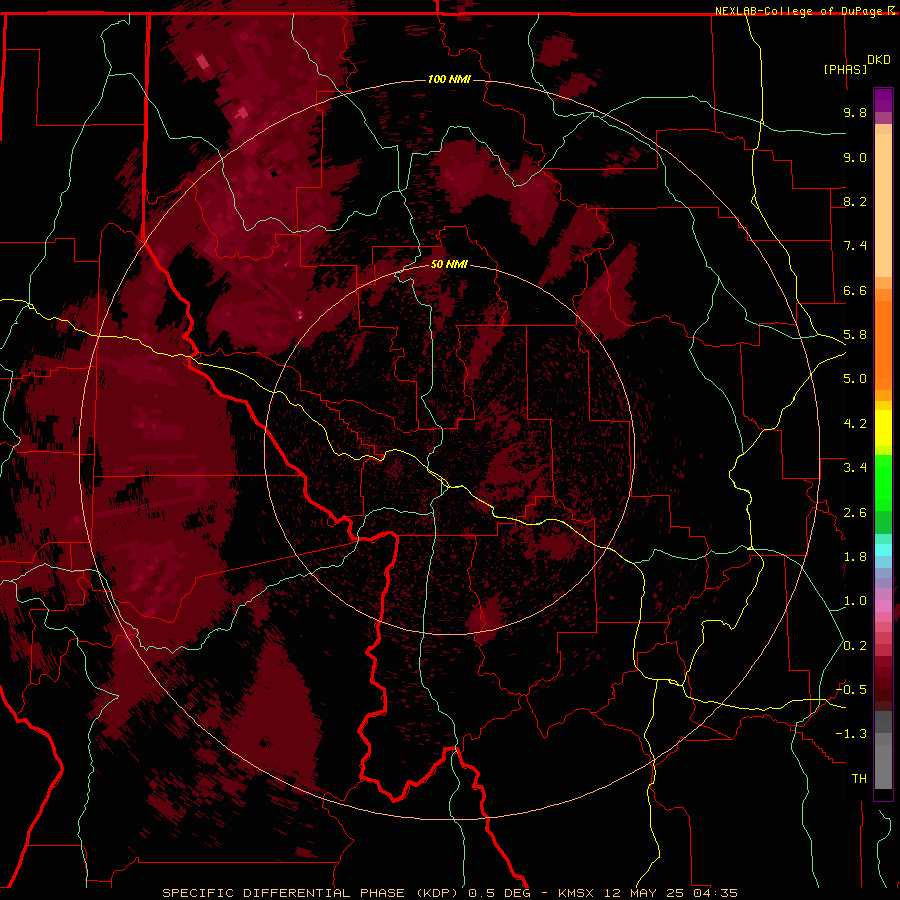Select the 9.0 color scale value
The height and width of the screenshot is (900, 900).
click(x=855, y=157)
